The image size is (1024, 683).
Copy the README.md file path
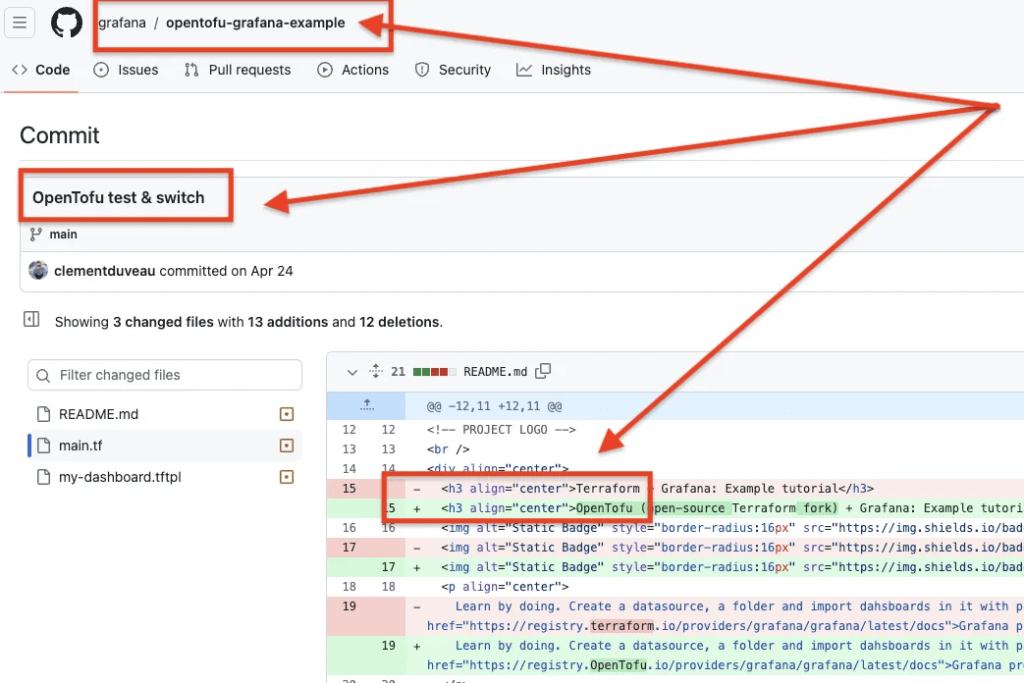(543, 371)
